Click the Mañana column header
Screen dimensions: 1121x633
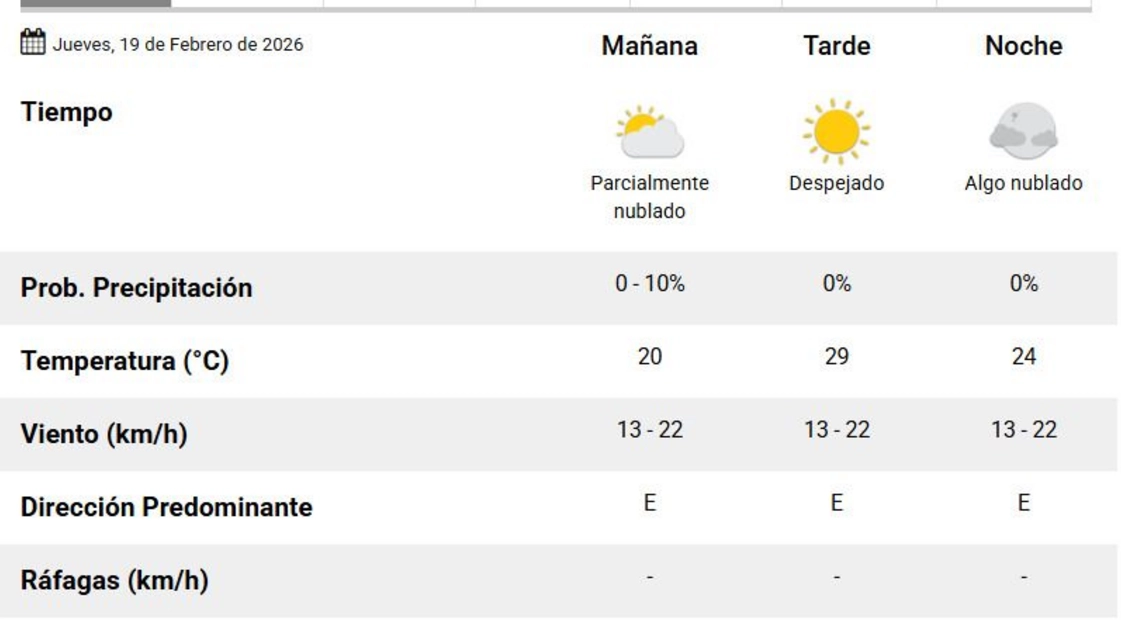point(649,46)
